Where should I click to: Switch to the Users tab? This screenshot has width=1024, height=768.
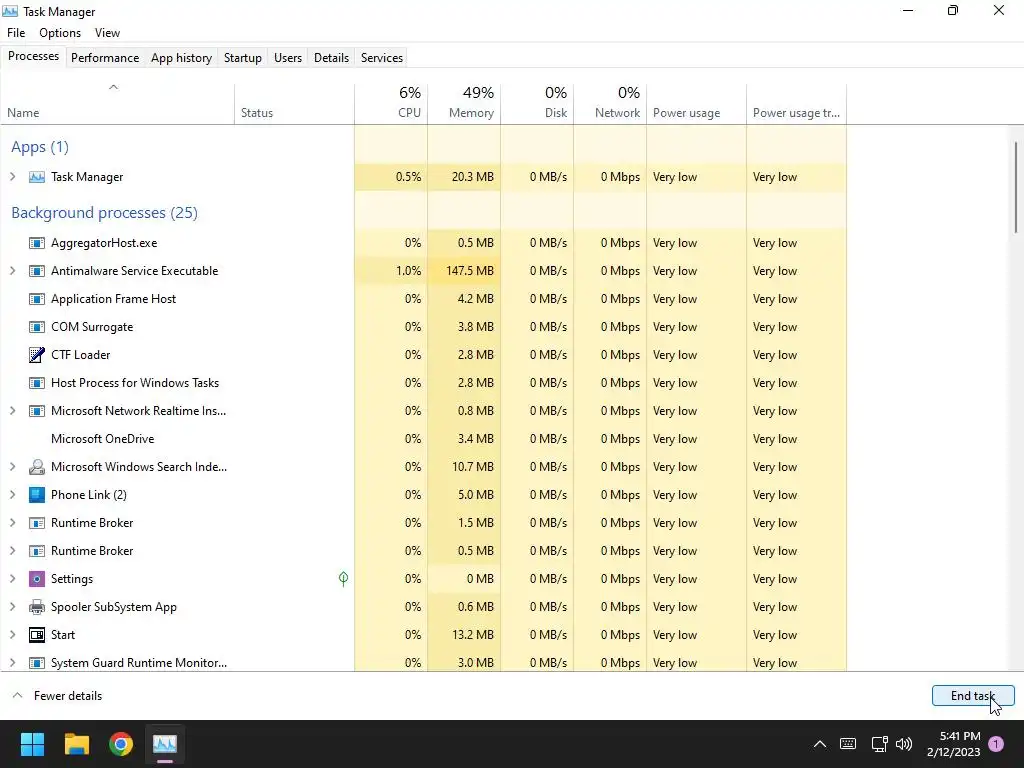[x=288, y=57]
